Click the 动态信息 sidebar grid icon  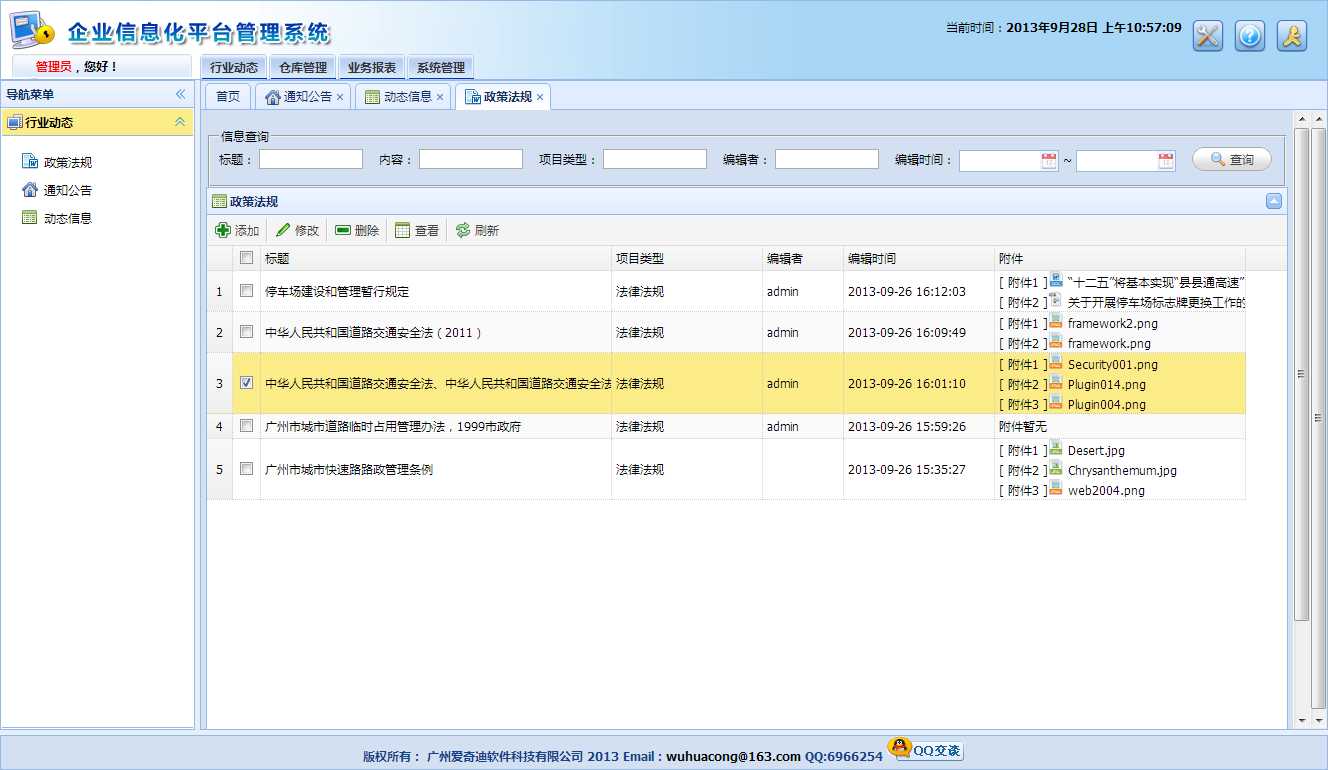30,218
